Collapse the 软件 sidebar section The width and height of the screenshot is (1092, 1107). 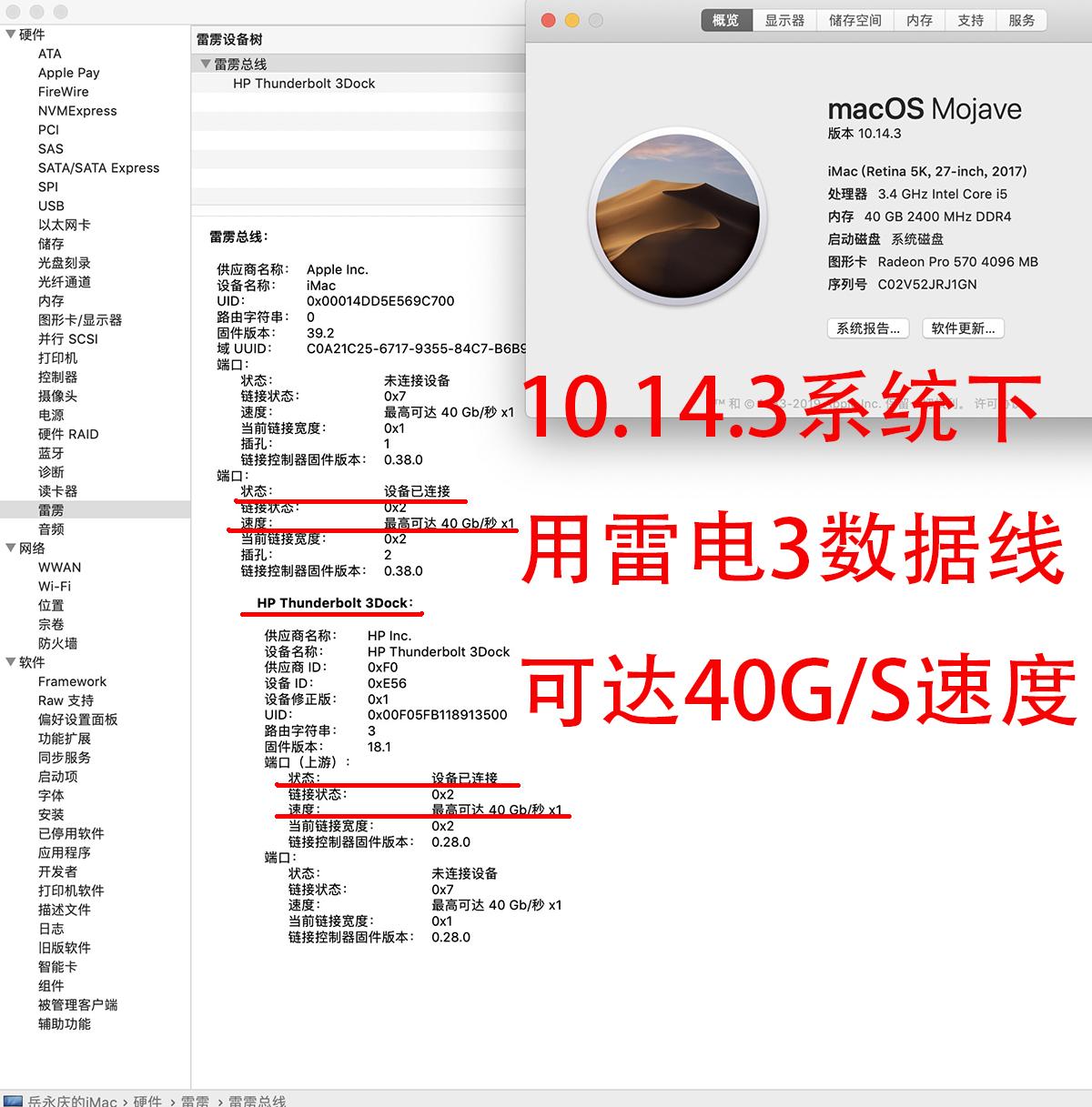tap(11, 662)
